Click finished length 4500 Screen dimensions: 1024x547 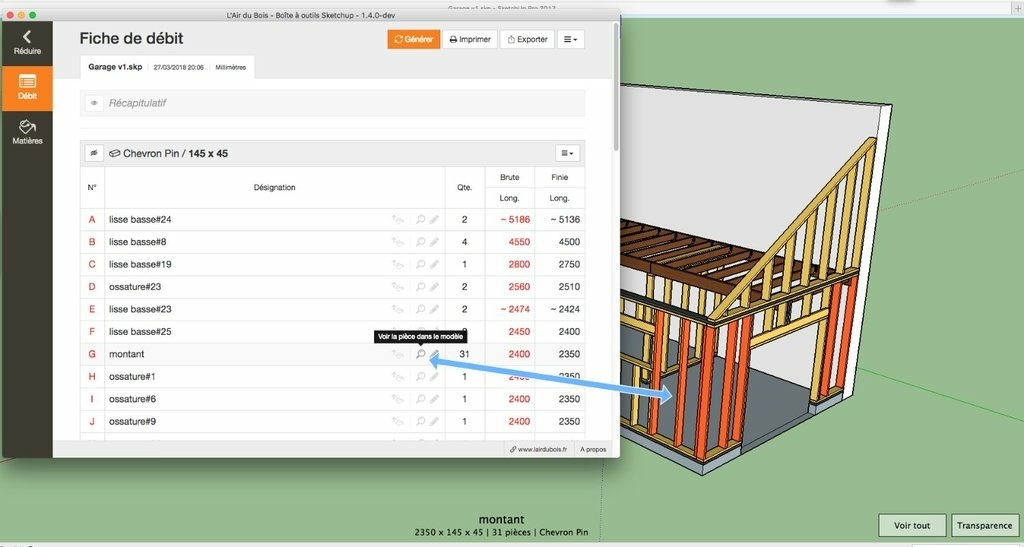click(569, 242)
